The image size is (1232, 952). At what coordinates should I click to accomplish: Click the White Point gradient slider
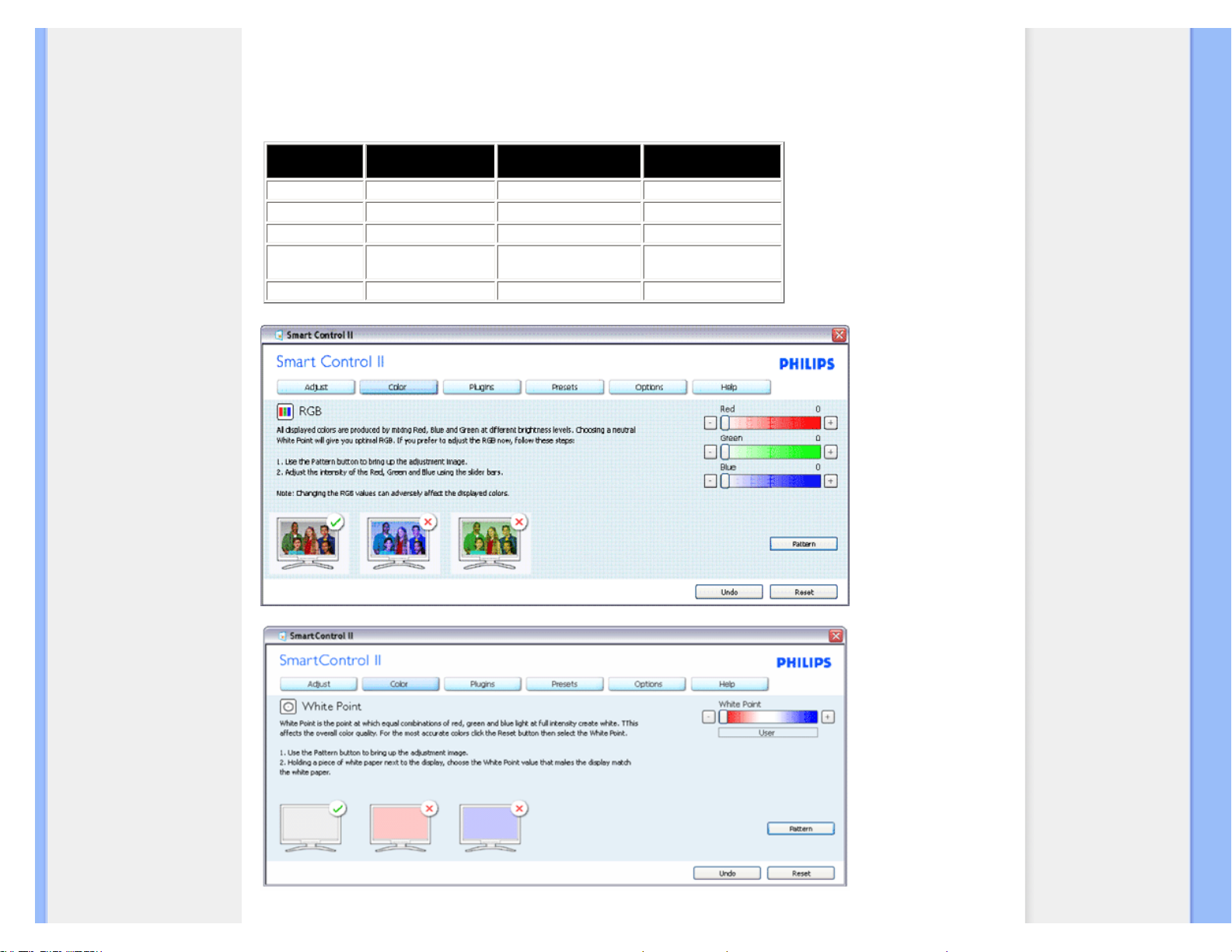(x=768, y=717)
